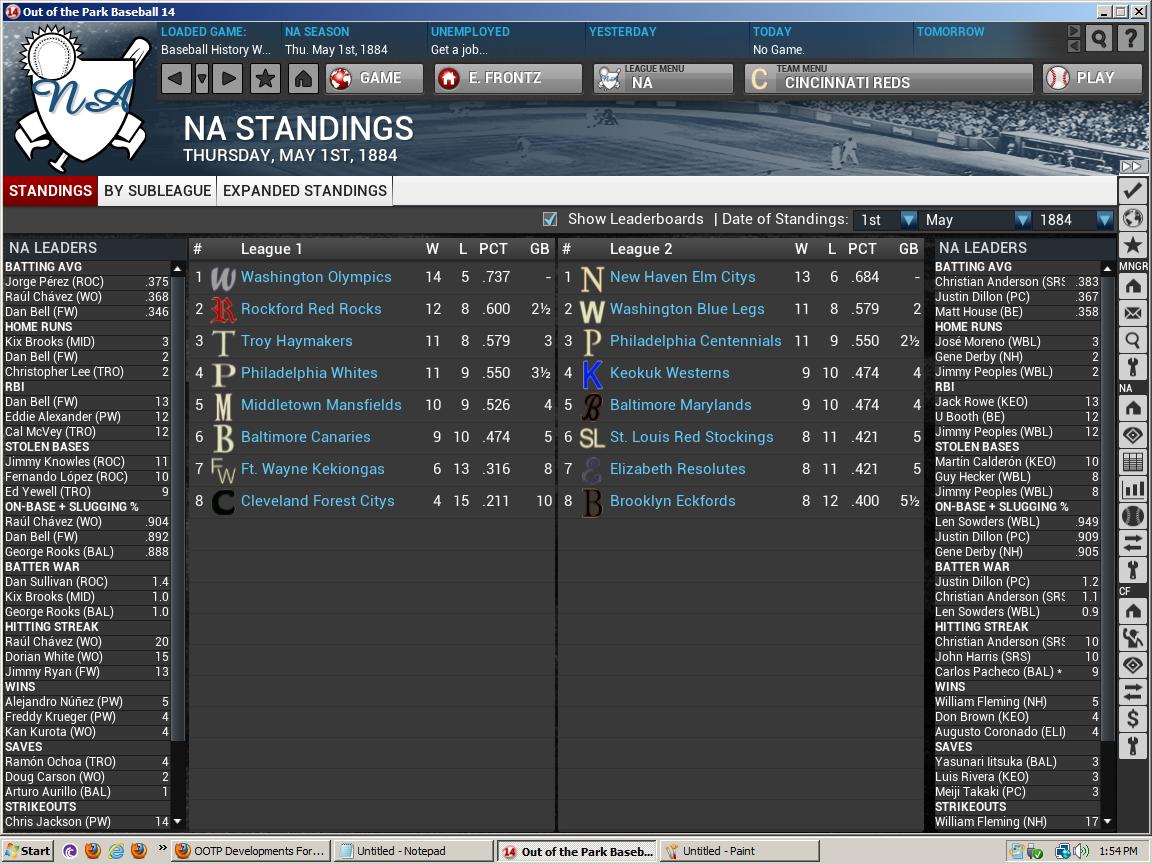Viewport: 1152px width, 864px height.
Task: Click the search magnifier icon at the top right
Action: [1099, 38]
